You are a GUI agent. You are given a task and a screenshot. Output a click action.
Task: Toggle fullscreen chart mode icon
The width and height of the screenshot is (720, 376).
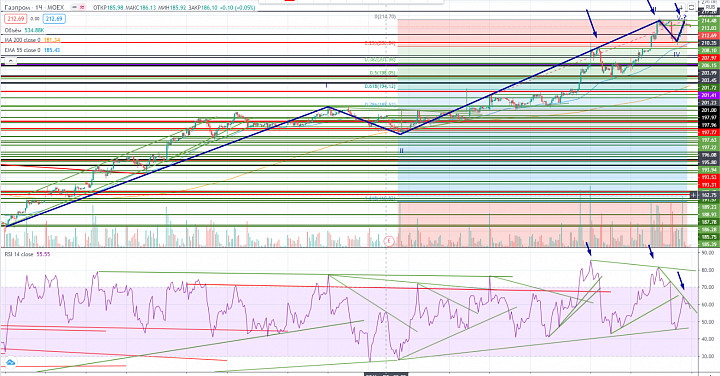pyautogui.click(x=692, y=7)
